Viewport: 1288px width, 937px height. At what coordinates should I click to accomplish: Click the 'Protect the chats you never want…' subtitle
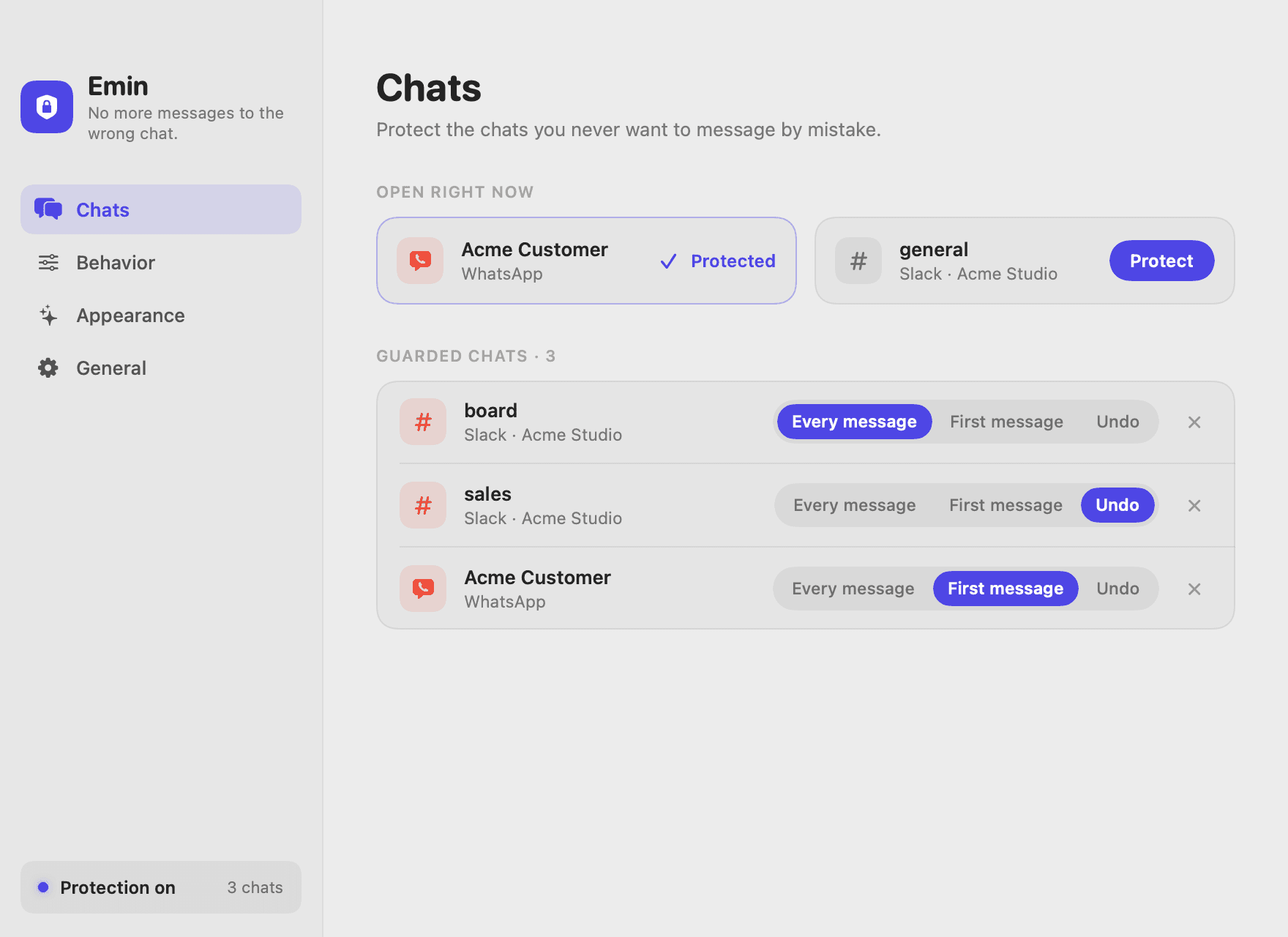click(629, 130)
